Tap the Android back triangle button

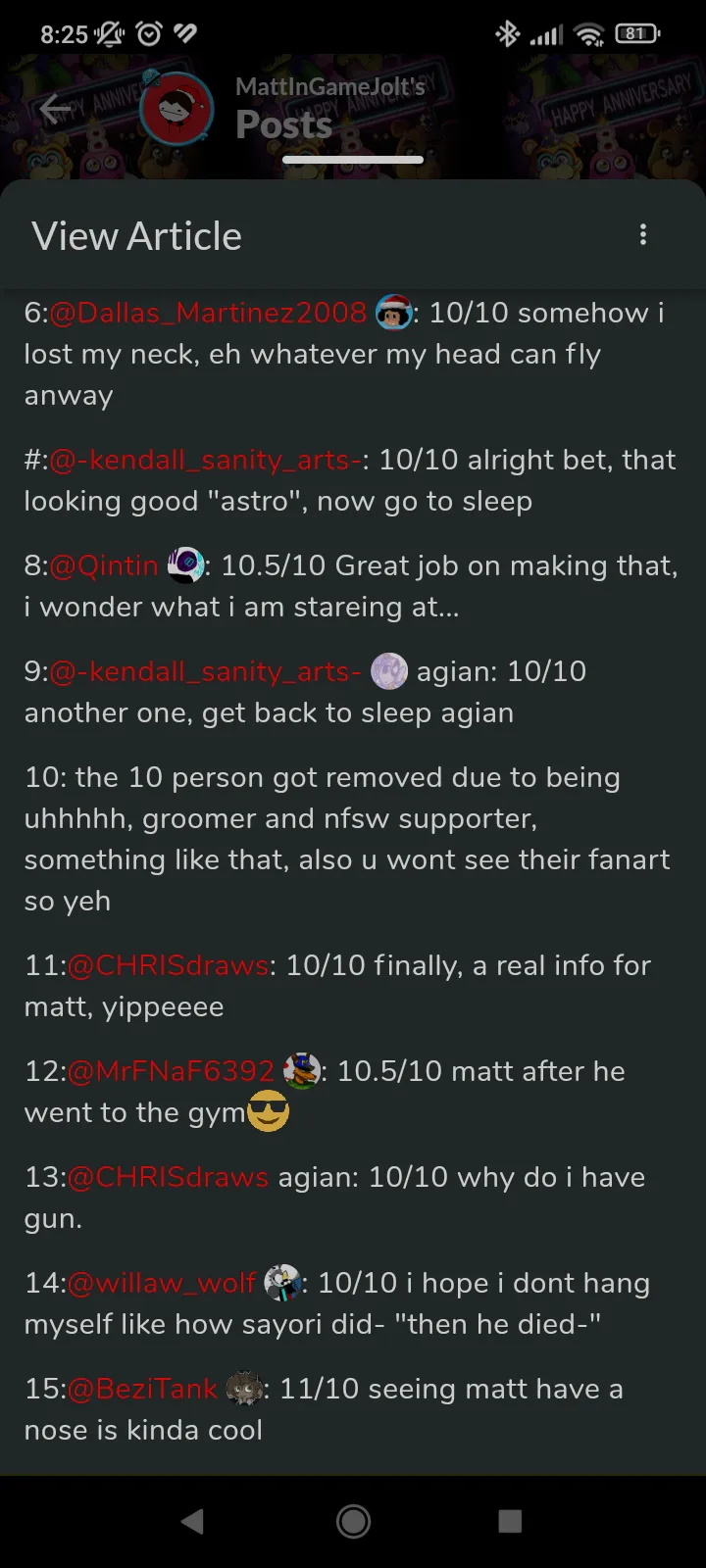[193, 1521]
